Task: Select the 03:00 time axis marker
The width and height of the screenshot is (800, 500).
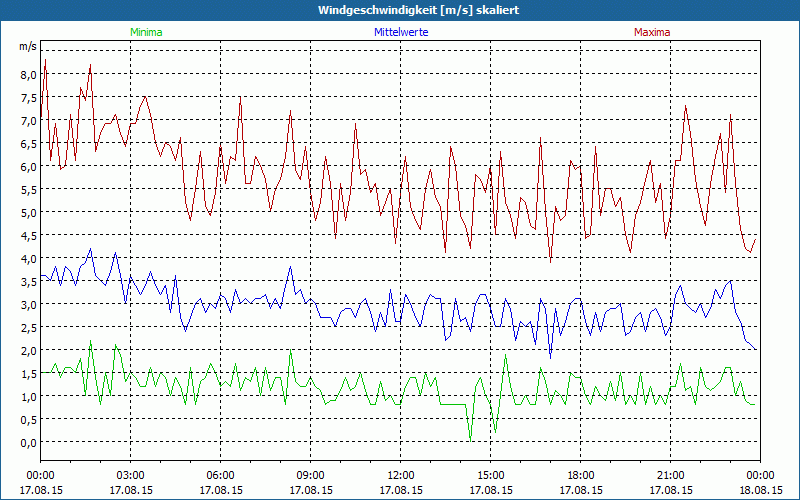Action: click(x=130, y=475)
